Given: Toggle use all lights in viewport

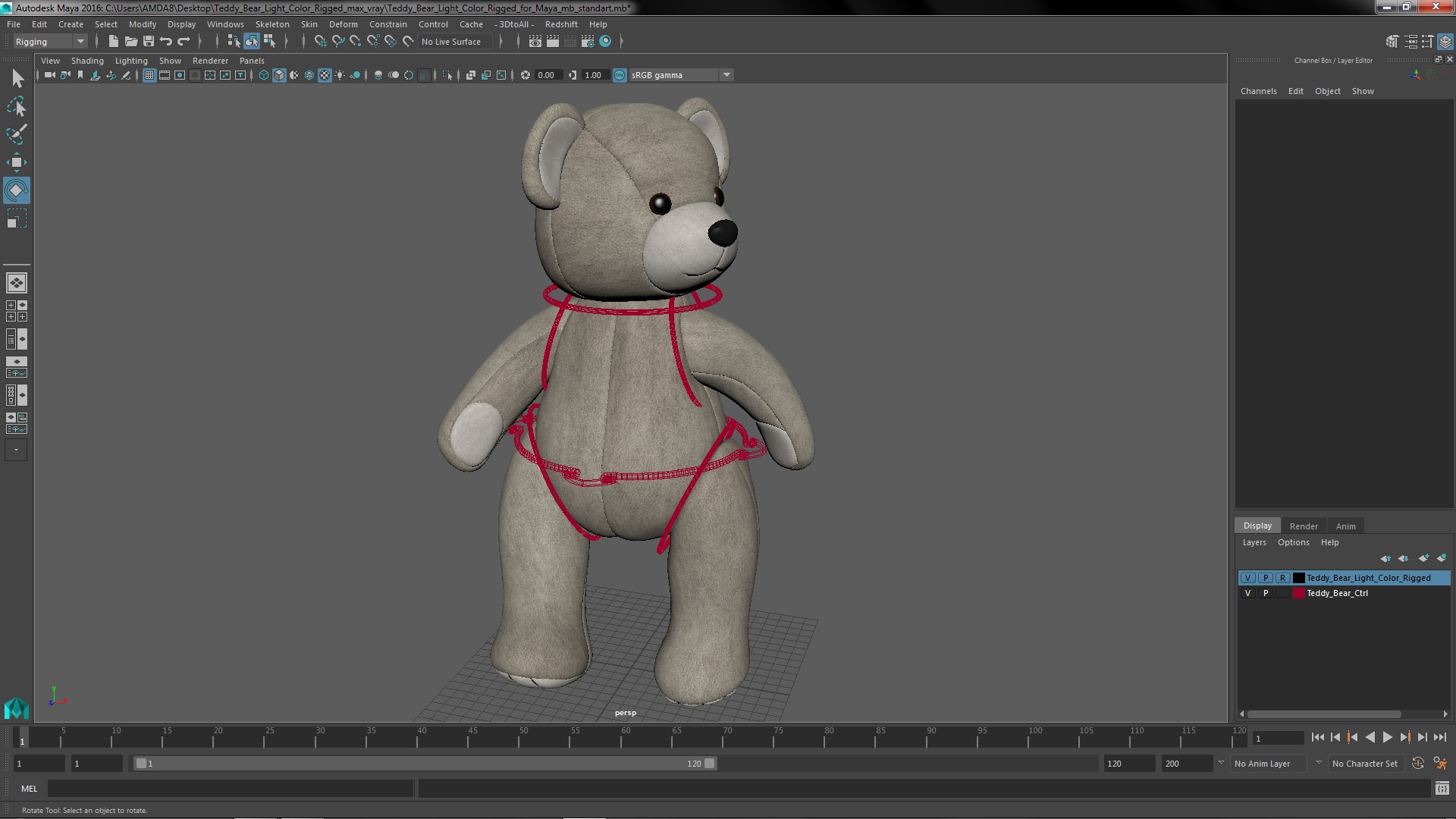Looking at the screenshot, I should [340, 75].
